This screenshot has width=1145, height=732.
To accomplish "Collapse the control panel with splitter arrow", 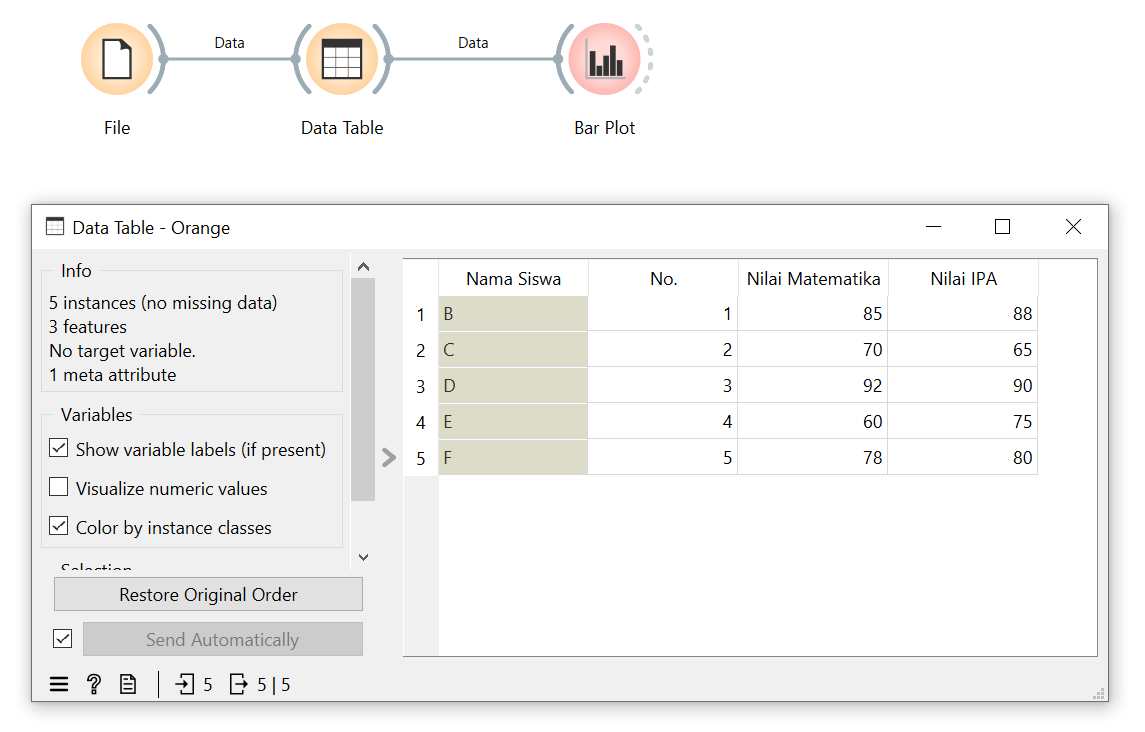I will click(389, 458).
